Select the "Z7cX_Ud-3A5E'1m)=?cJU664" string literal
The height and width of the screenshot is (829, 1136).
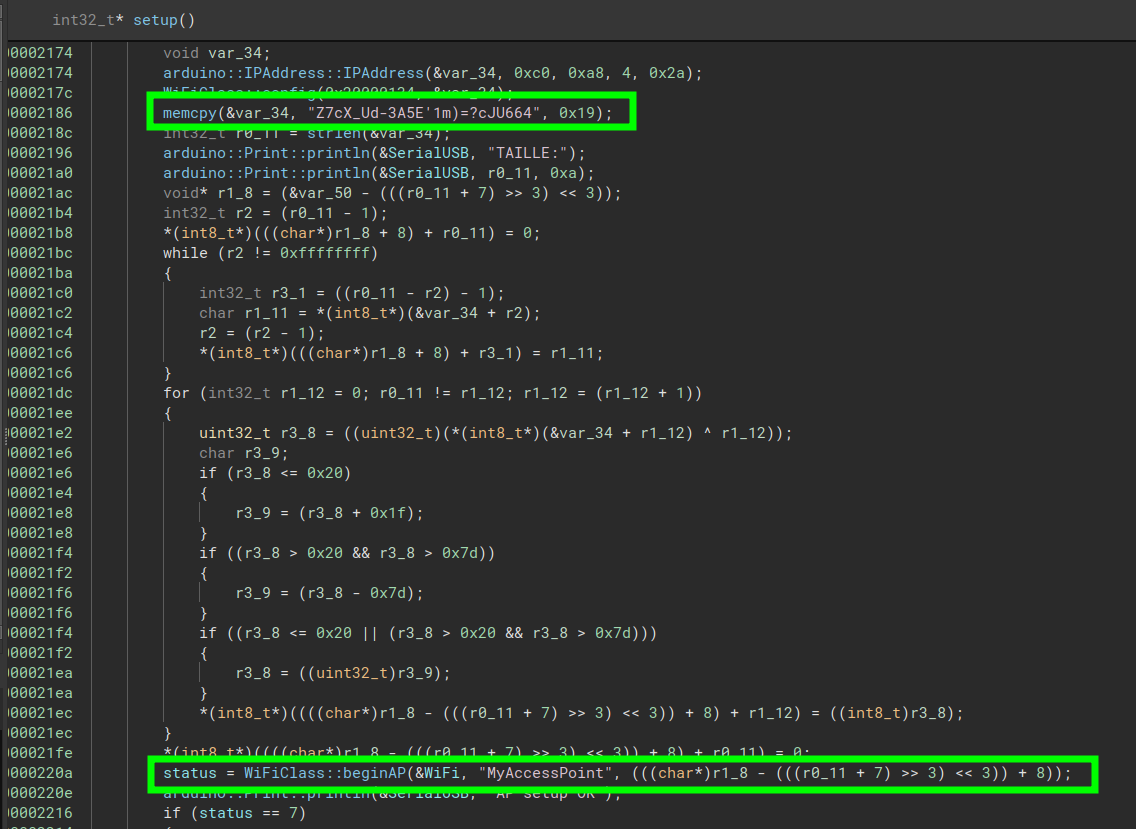424,113
